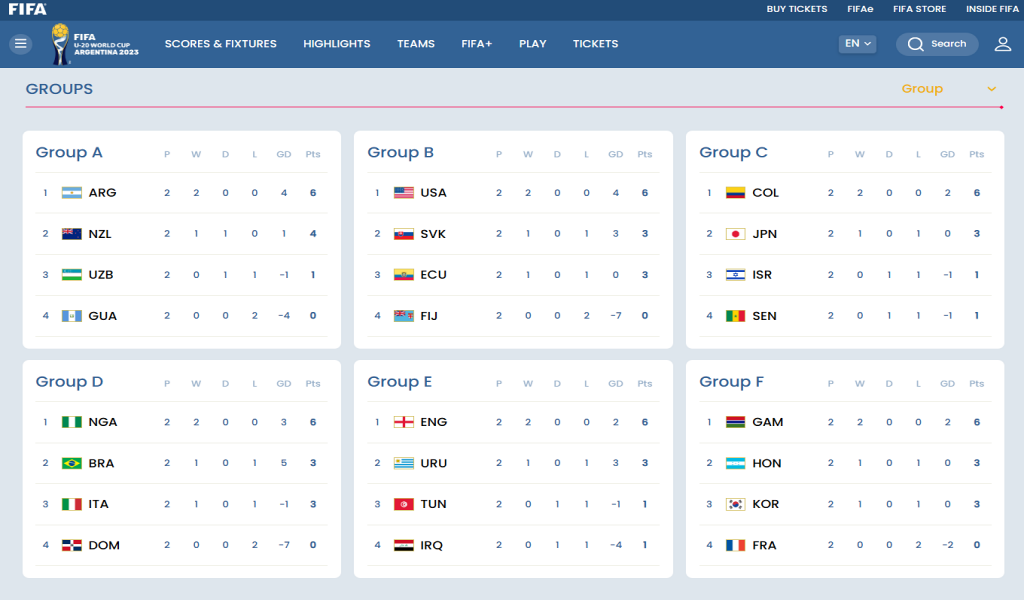Click the Fiji flag icon
Viewport: 1024px width, 600px height.
(x=404, y=316)
